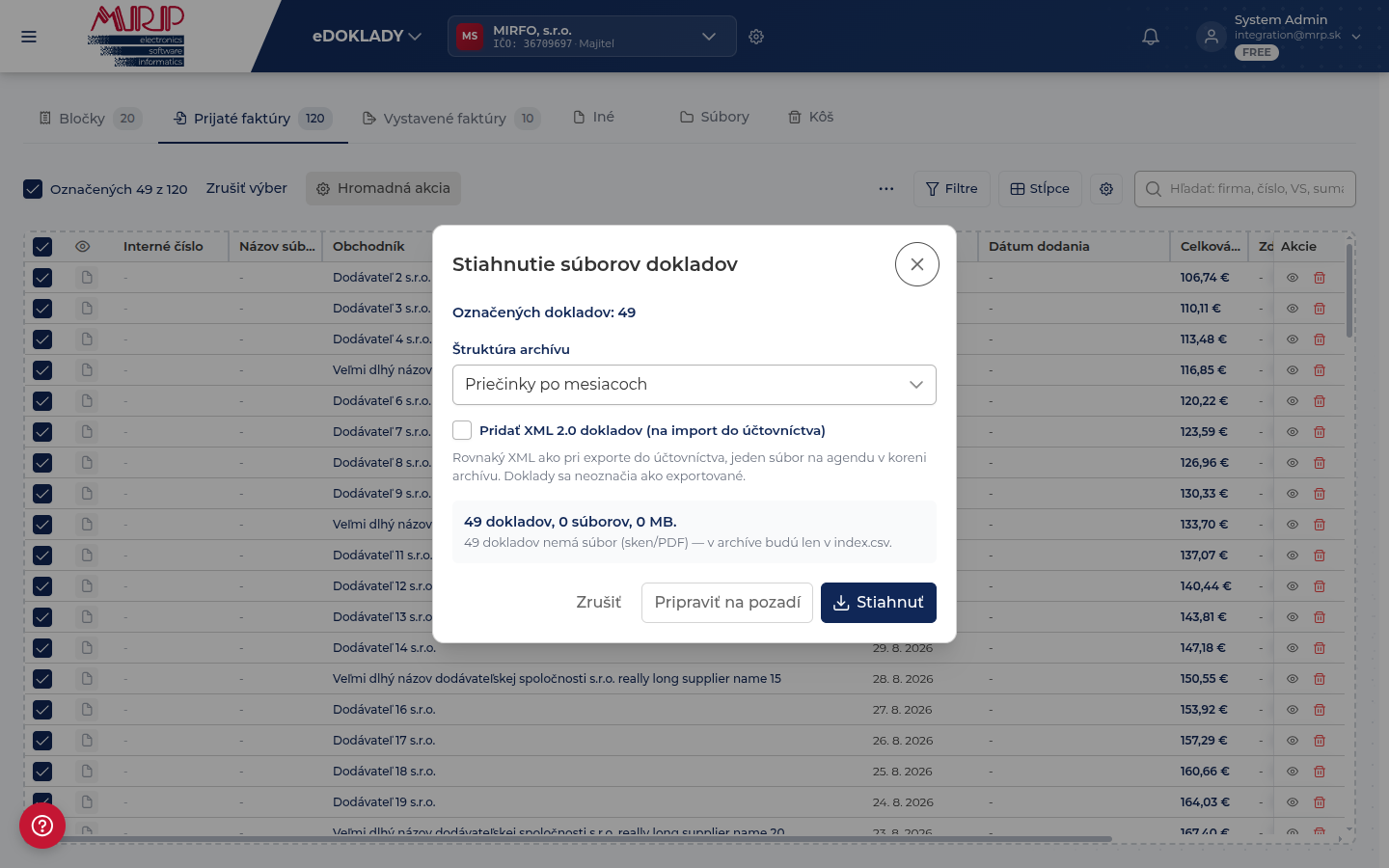The height and width of the screenshot is (868, 1389).
Task: Open the MIRFO, s.r.o. company selector
Action: 592,37
